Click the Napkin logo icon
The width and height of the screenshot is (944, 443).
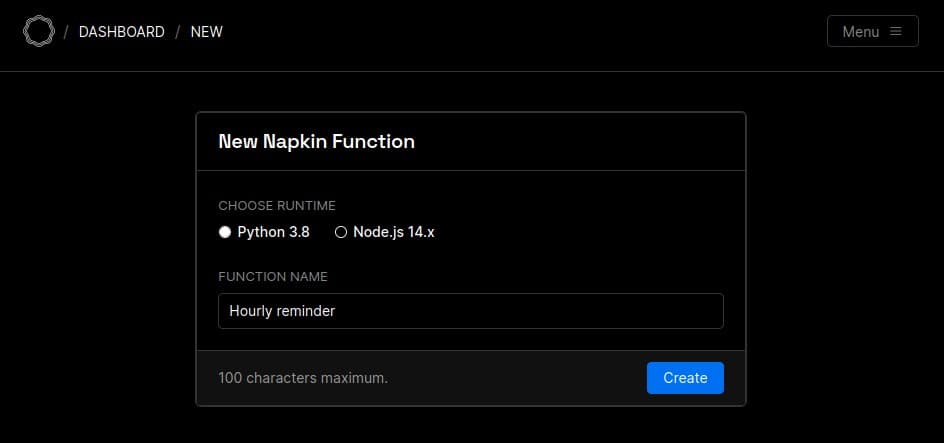(x=39, y=31)
